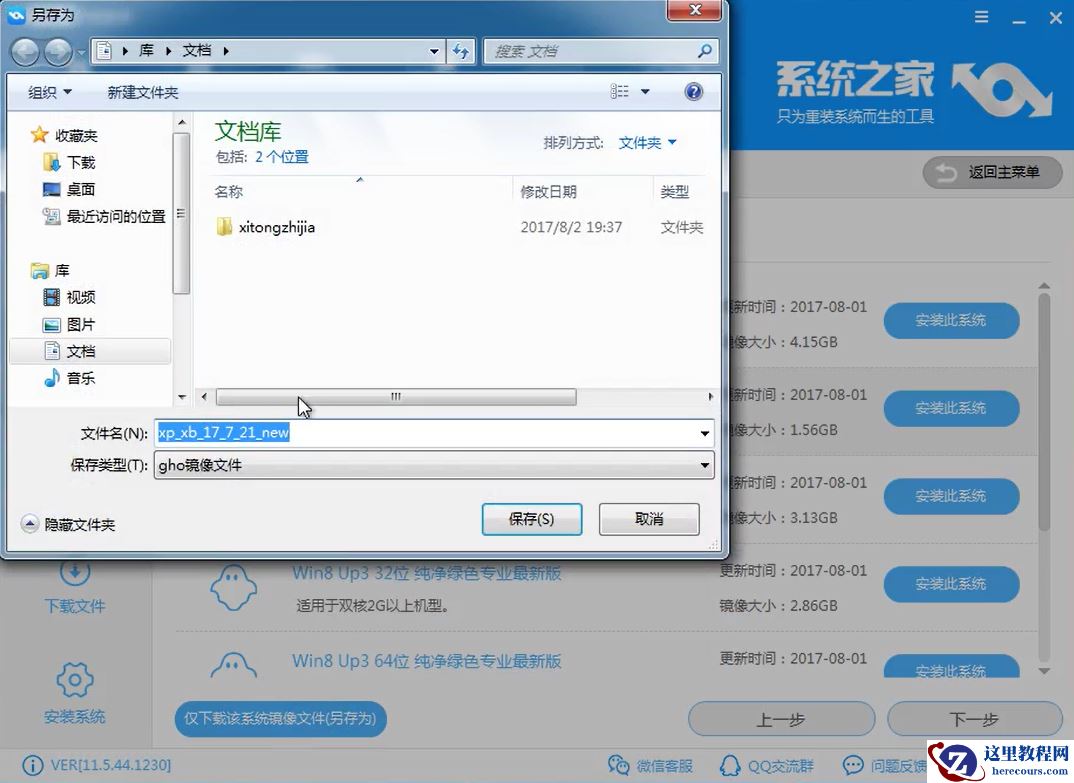Screen dimensions: 1074x783
Task: Click the refresh icon next to address bar
Action: [x=460, y=51]
